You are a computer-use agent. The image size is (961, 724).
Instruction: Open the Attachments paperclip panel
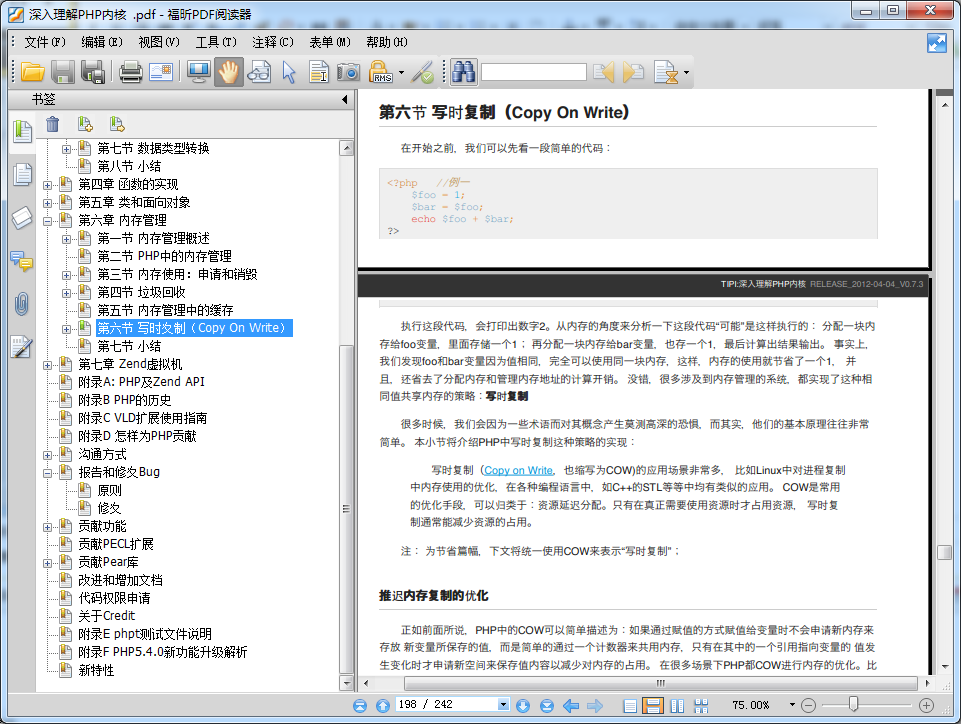(x=22, y=304)
